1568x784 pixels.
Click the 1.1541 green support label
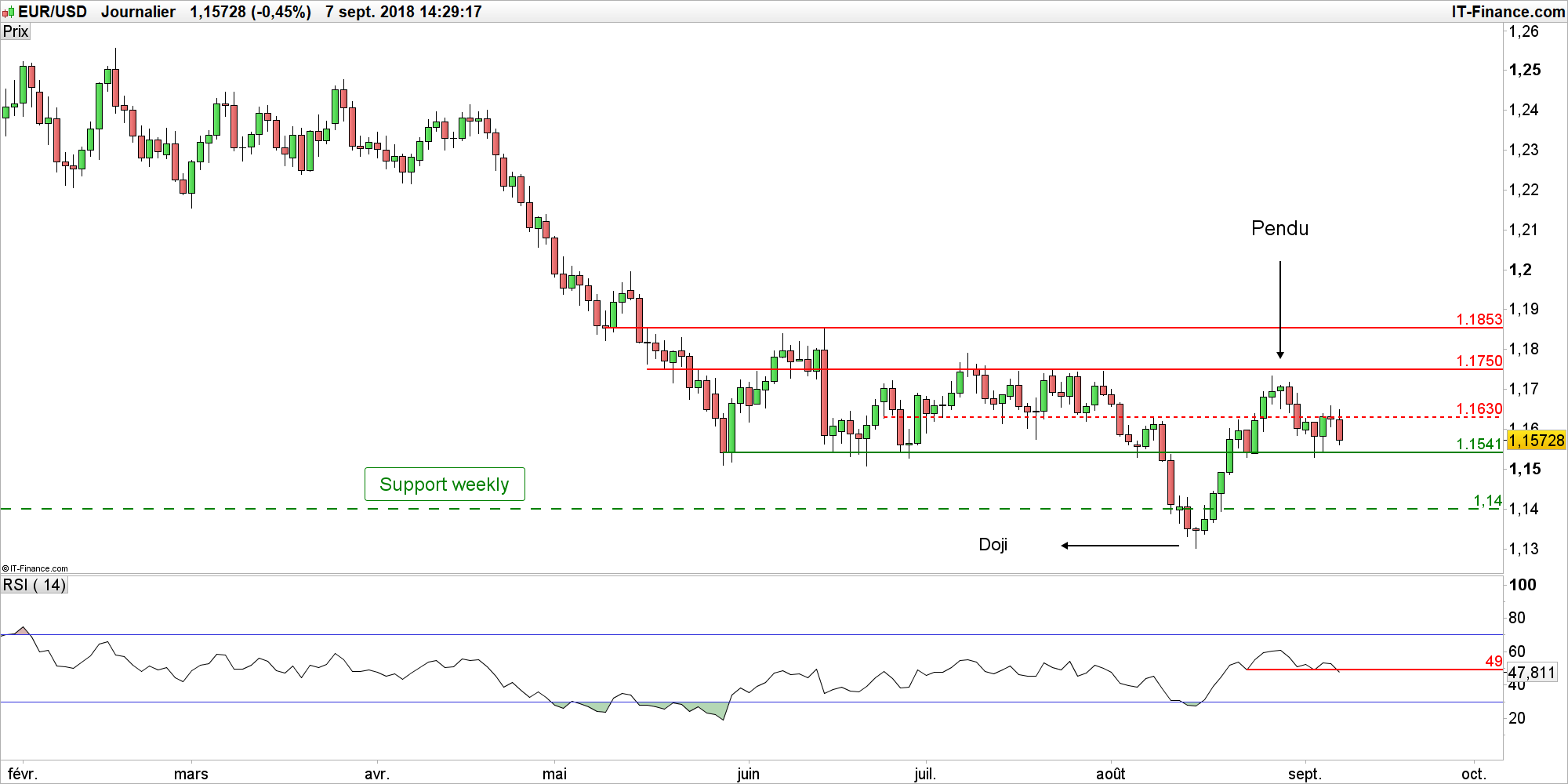1479,444
